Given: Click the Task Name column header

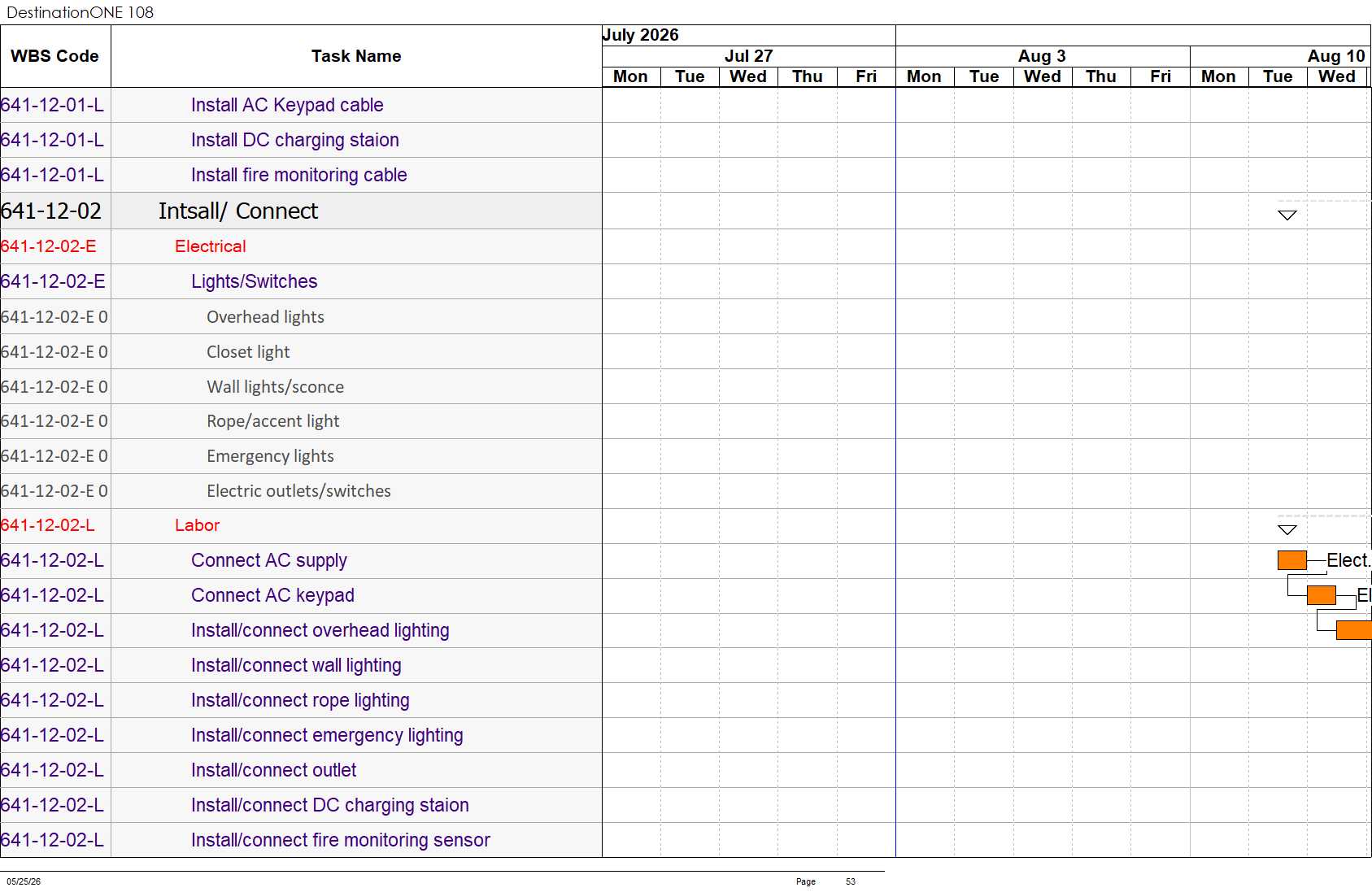Looking at the screenshot, I should point(356,56).
